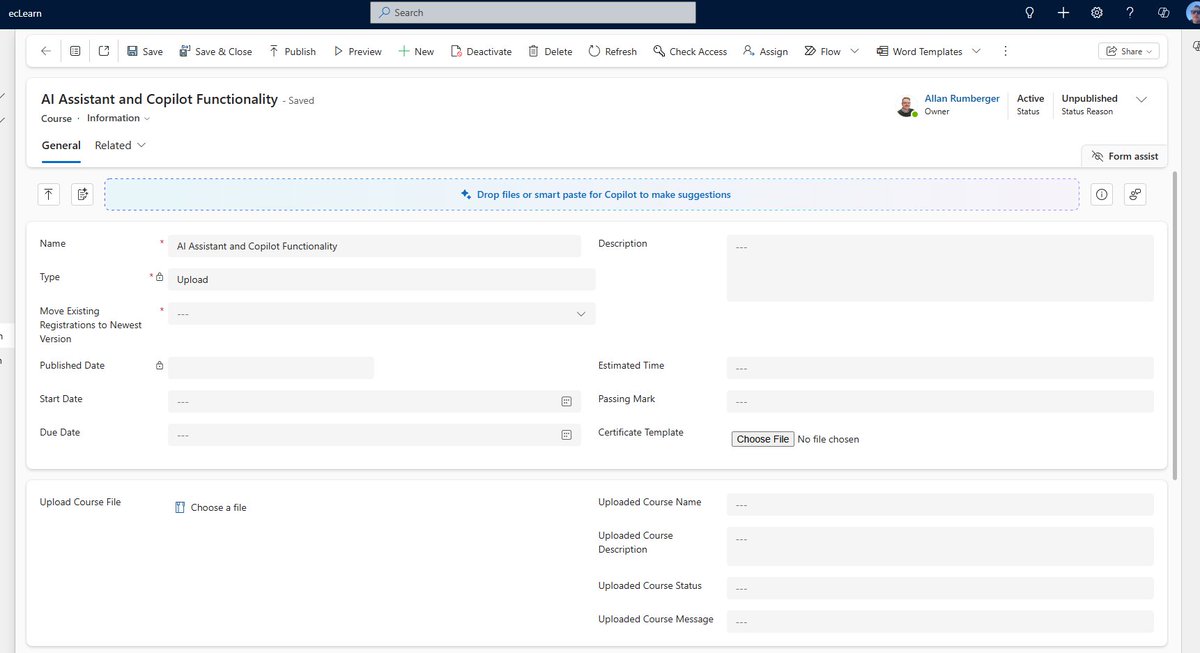Click the Copilot settings icon right of info

click(1135, 194)
